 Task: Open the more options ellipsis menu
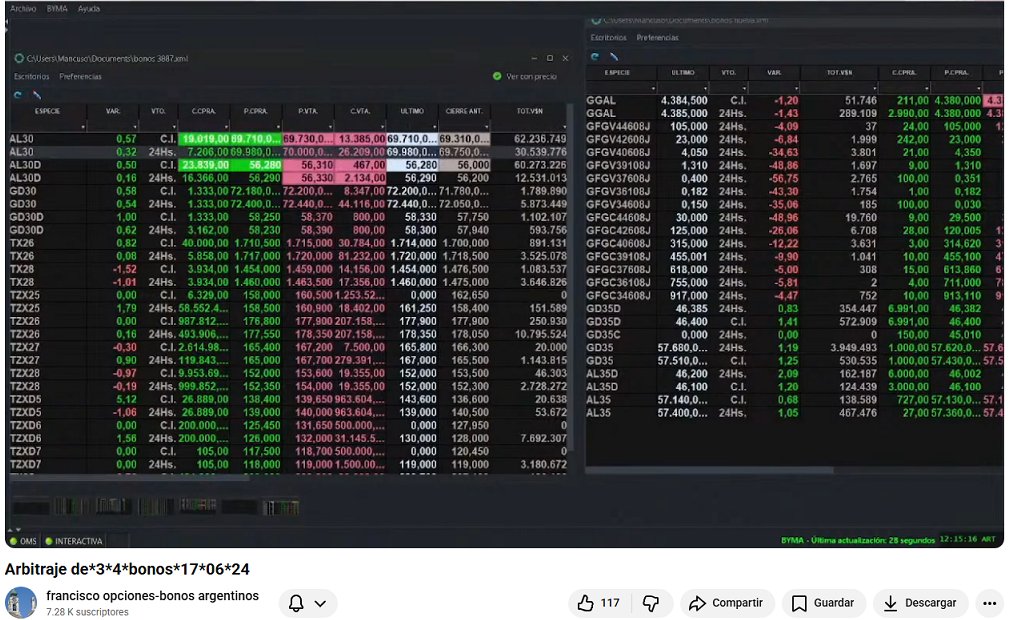pos(989,603)
